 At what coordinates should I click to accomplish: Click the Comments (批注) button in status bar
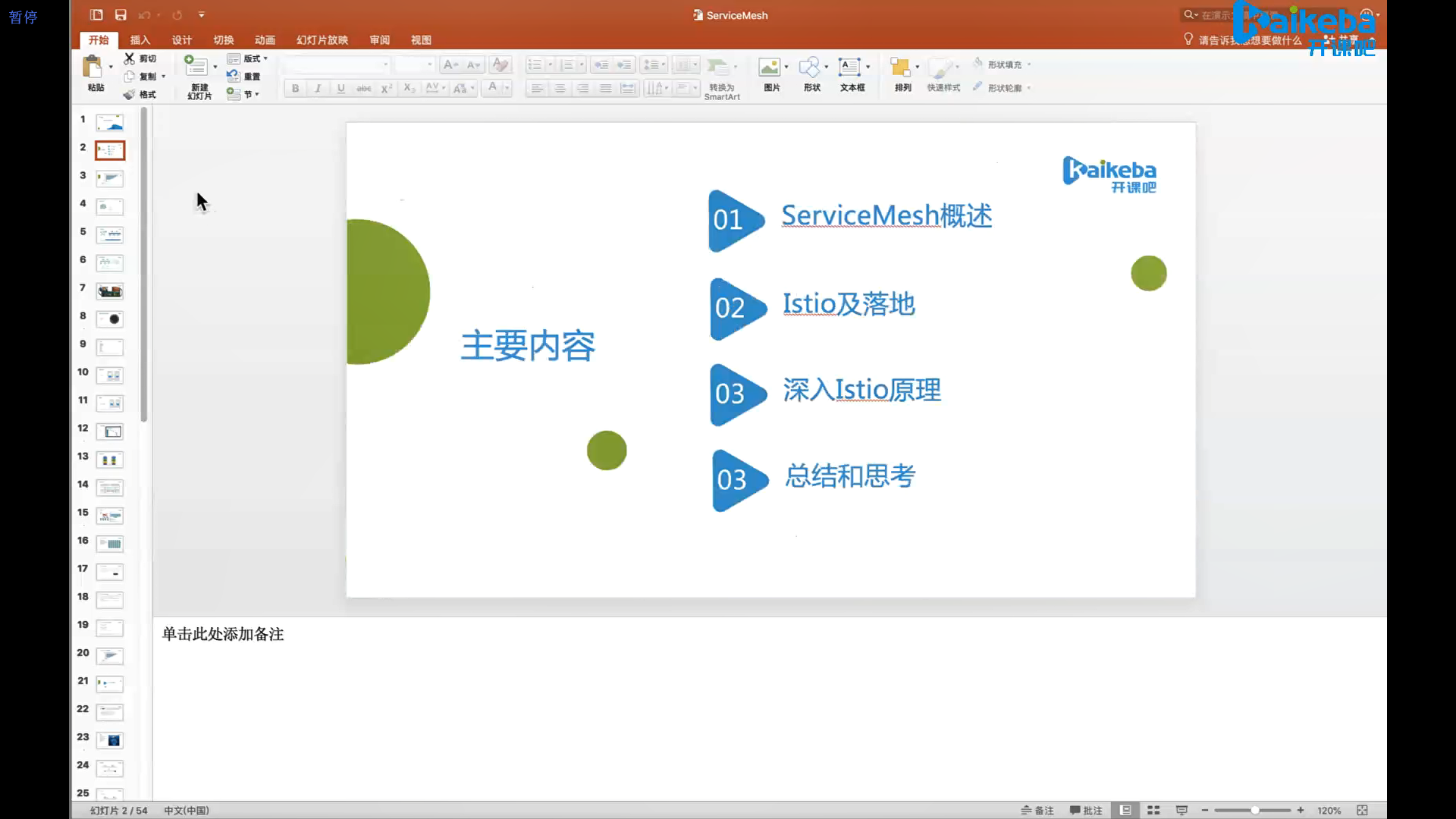(x=1086, y=810)
